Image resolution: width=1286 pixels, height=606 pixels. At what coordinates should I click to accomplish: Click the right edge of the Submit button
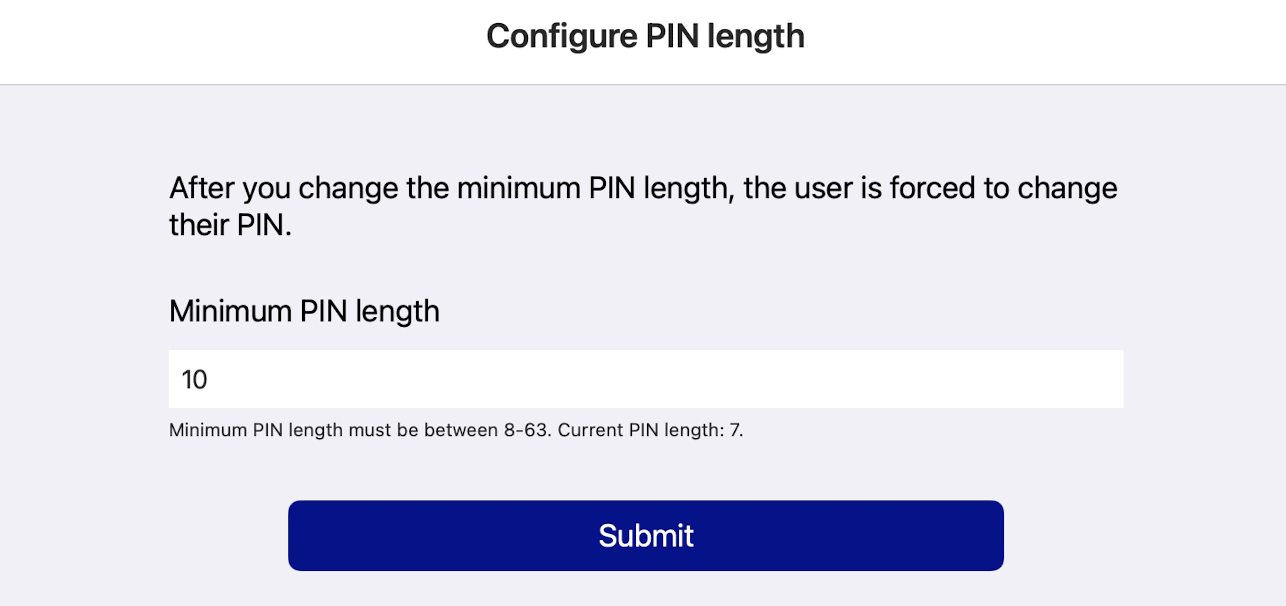(x=988, y=536)
